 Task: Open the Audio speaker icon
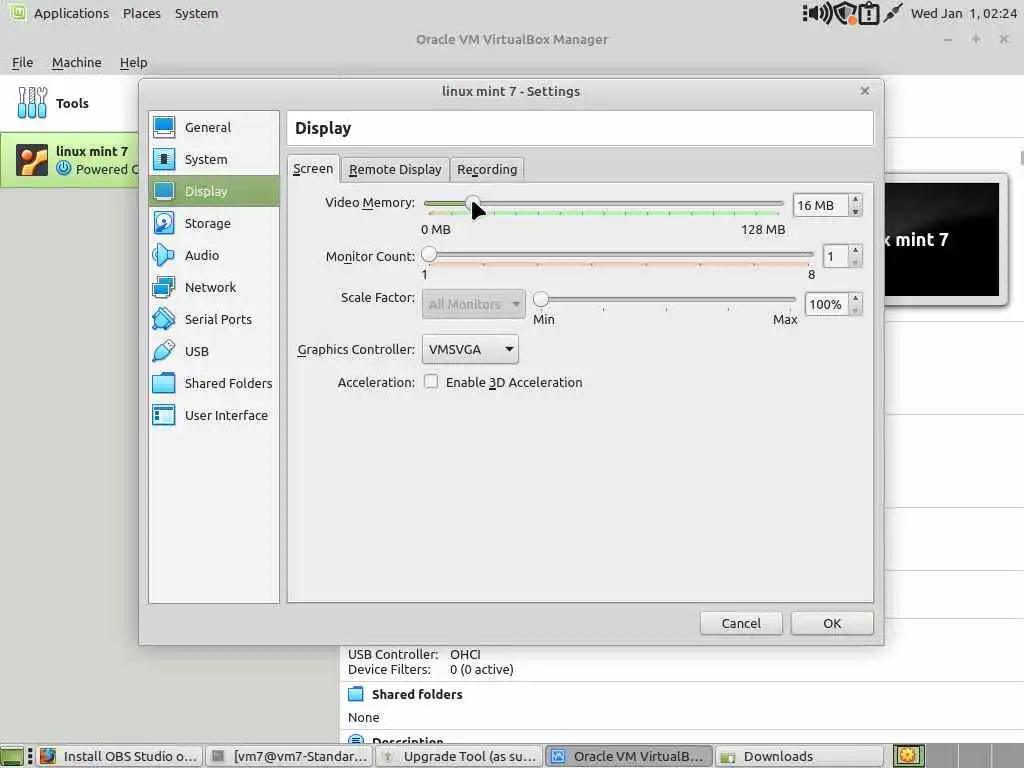point(164,255)
